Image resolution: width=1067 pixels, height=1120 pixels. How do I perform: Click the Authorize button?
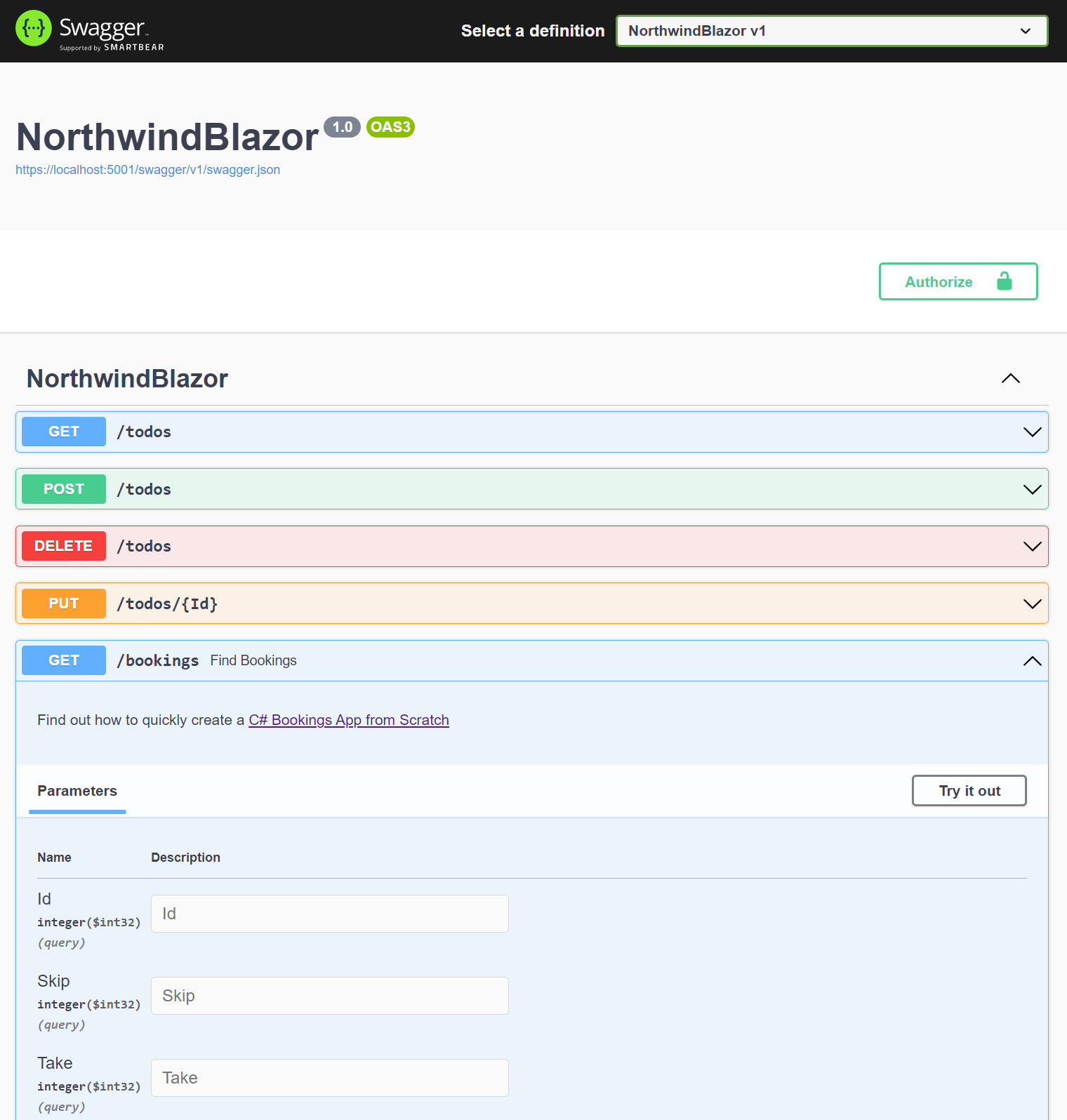tap(958, 281)
